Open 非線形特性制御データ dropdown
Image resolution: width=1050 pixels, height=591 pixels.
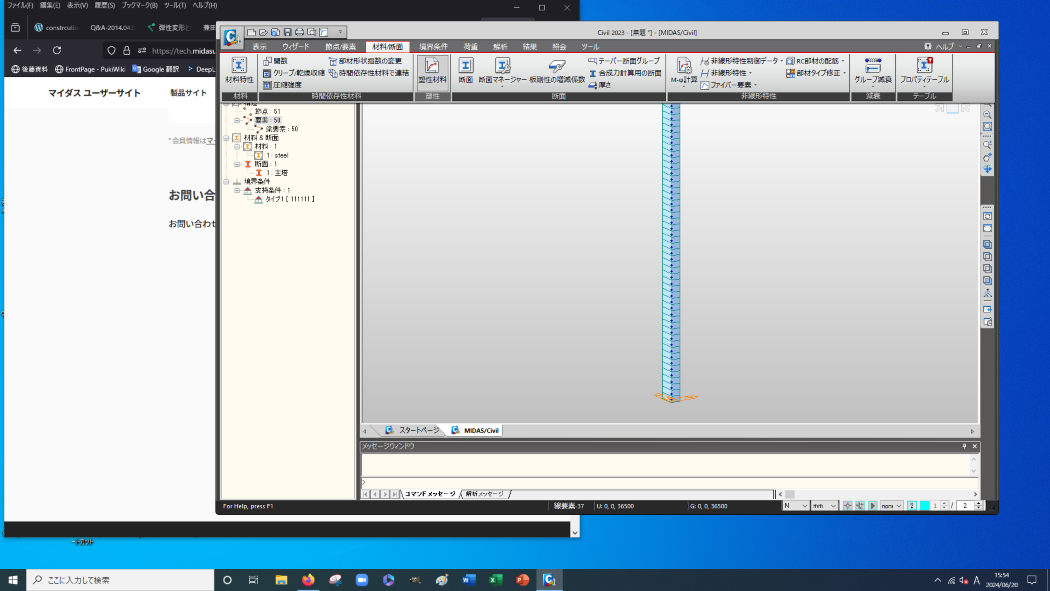click(x=741, y=61)
